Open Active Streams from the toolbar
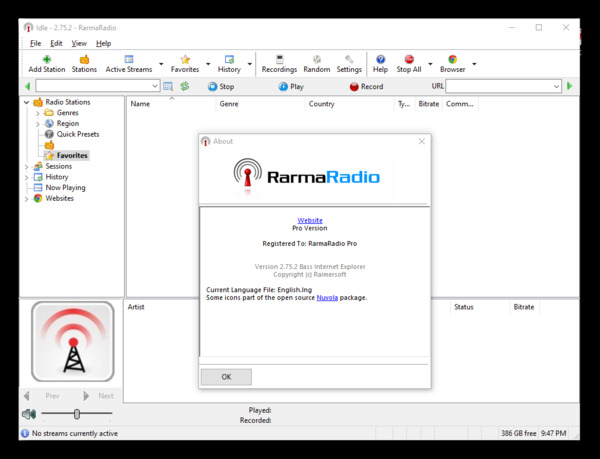The width and height of the screenshot is (600, 459). pos(129,64)
